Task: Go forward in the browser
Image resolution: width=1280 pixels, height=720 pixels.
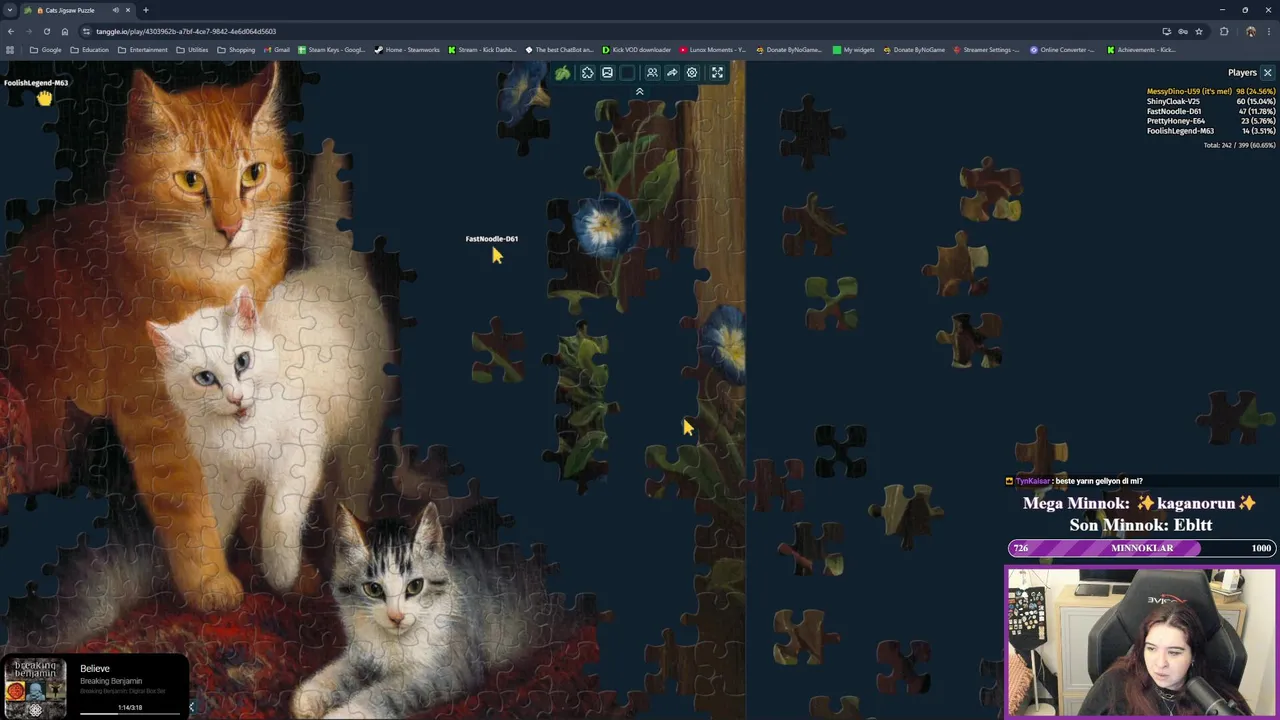Action: click(28, 31)
